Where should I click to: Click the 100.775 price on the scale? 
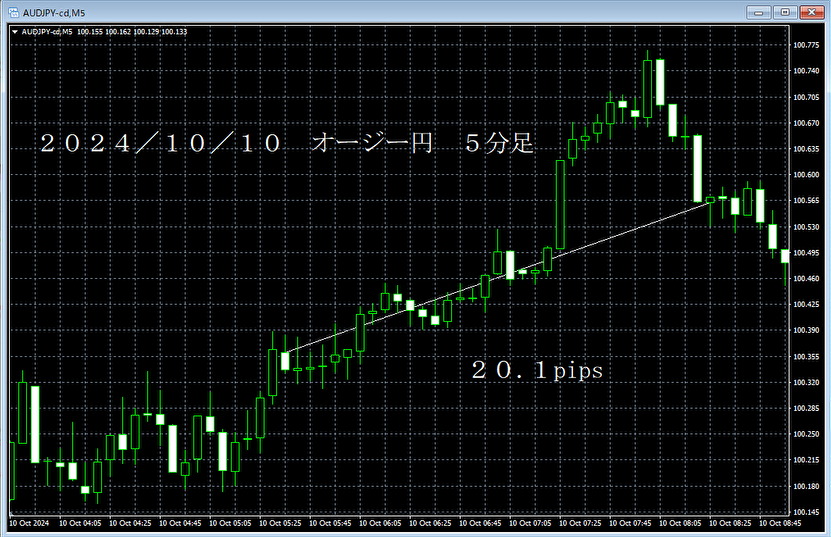pyautogui.click(x=806, y=45)
